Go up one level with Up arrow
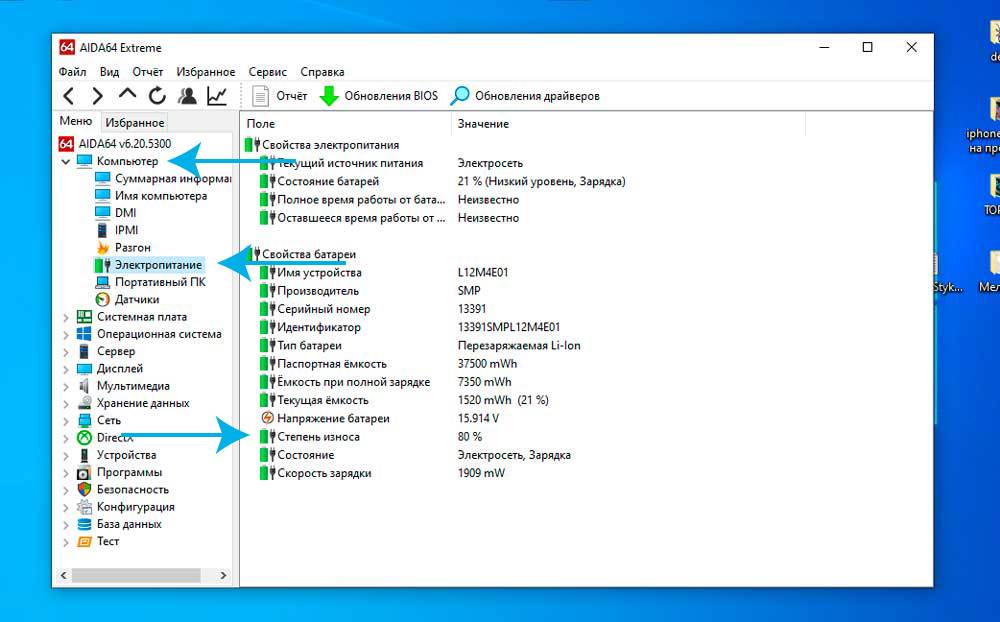 [x=127, y=95]
